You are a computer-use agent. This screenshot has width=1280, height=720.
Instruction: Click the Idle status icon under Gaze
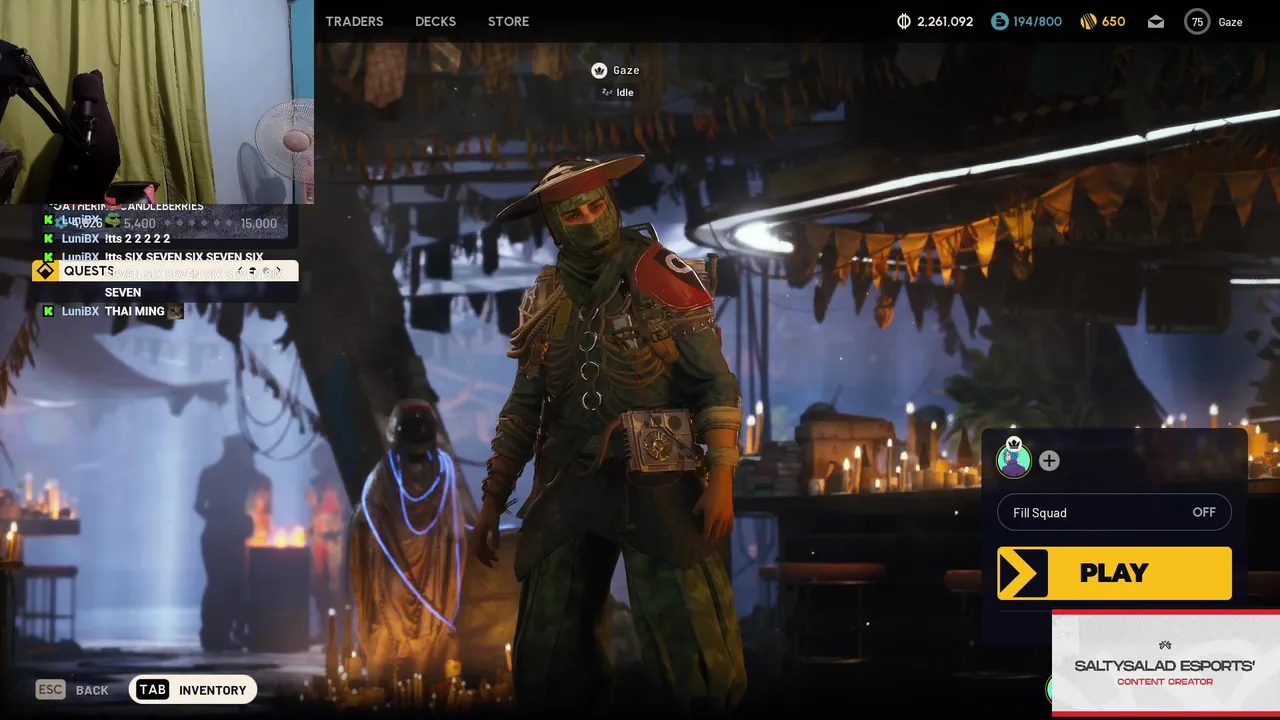click(x=606, y=92)
